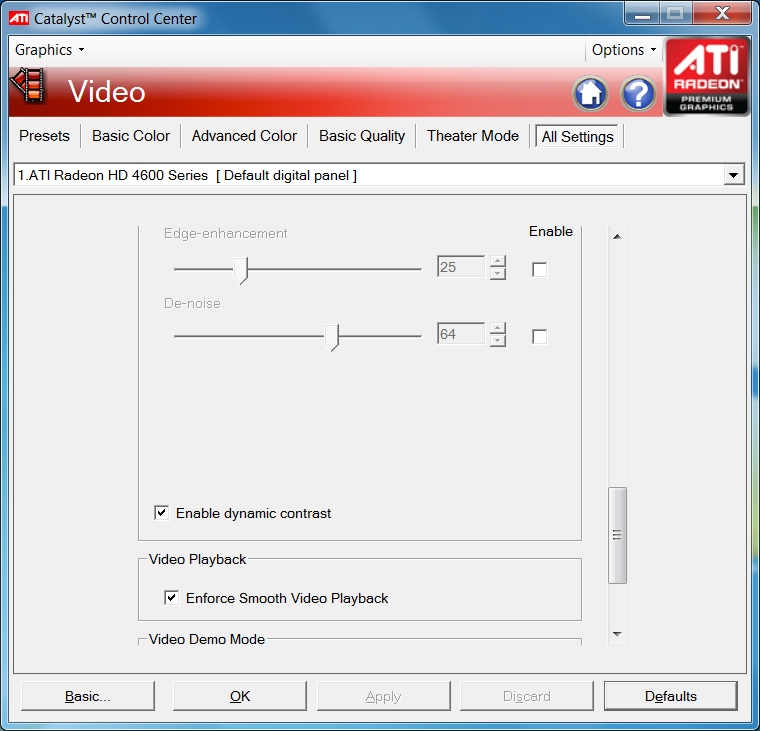Close the Catalyst Control Center window

[722, 13]
